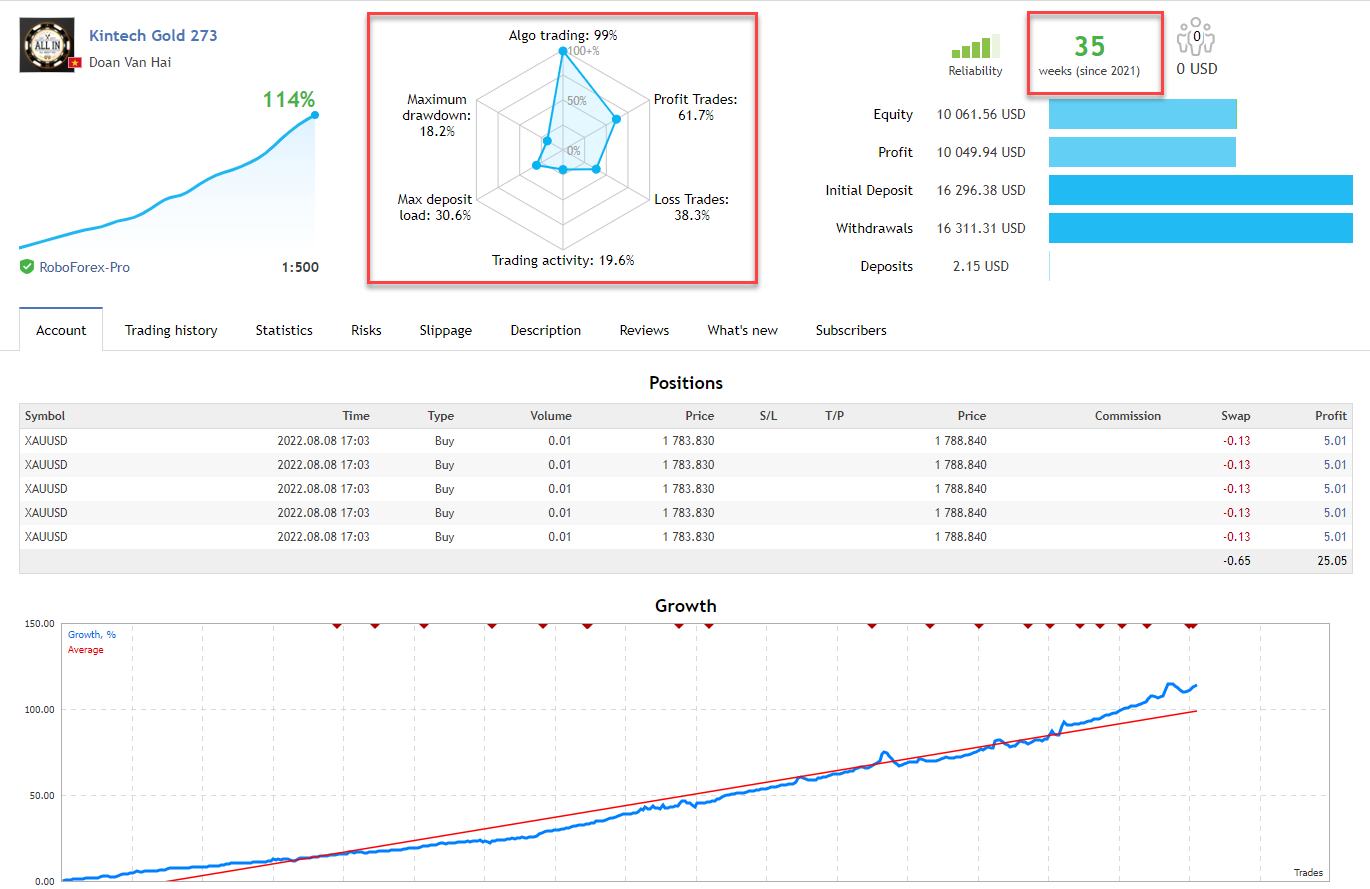Click the 1:500 leverage value

pyautogui.click(x=301, y=267)
